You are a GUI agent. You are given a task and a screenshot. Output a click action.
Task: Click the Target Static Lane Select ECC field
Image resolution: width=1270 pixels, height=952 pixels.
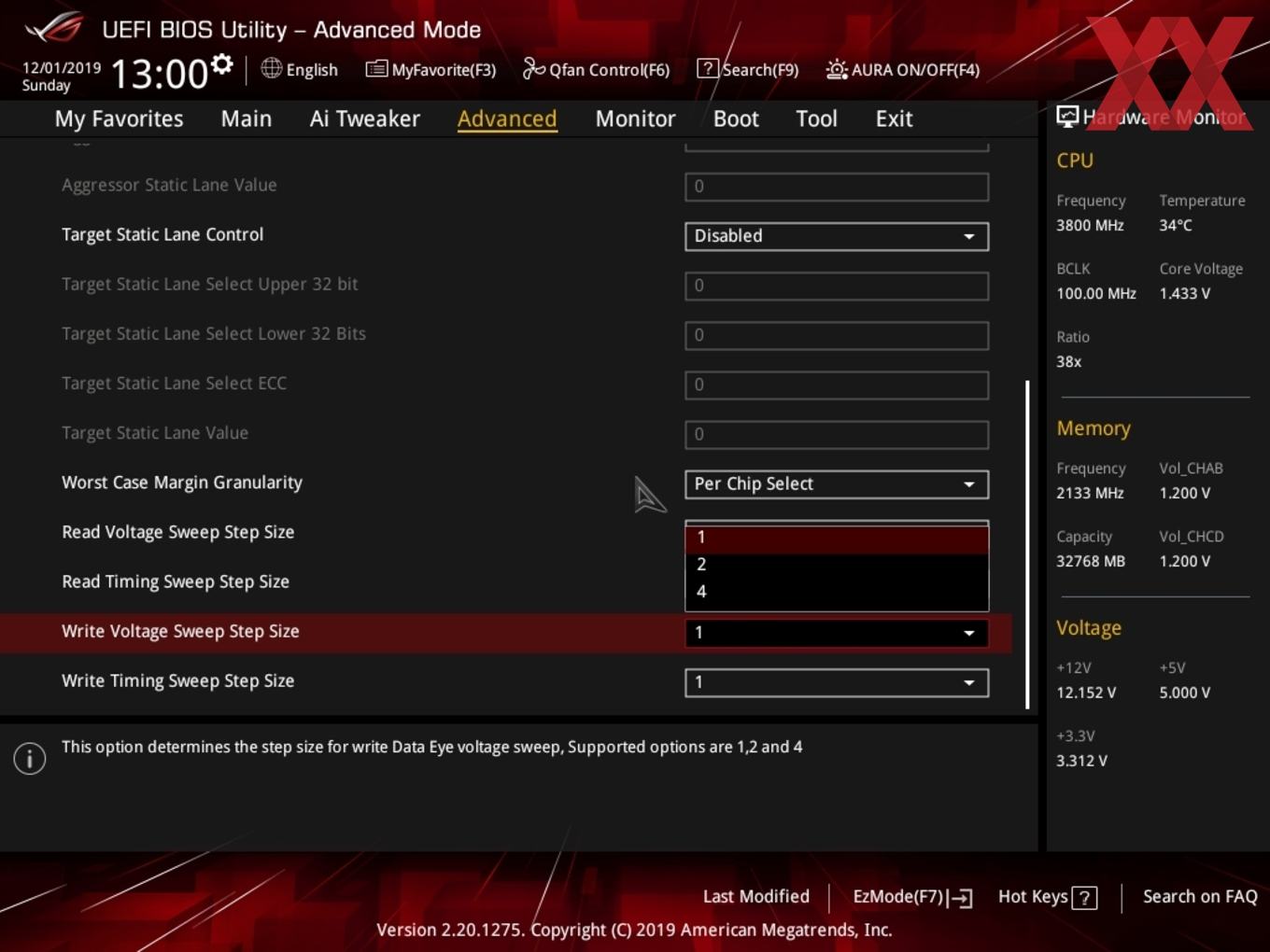[837, 385]
